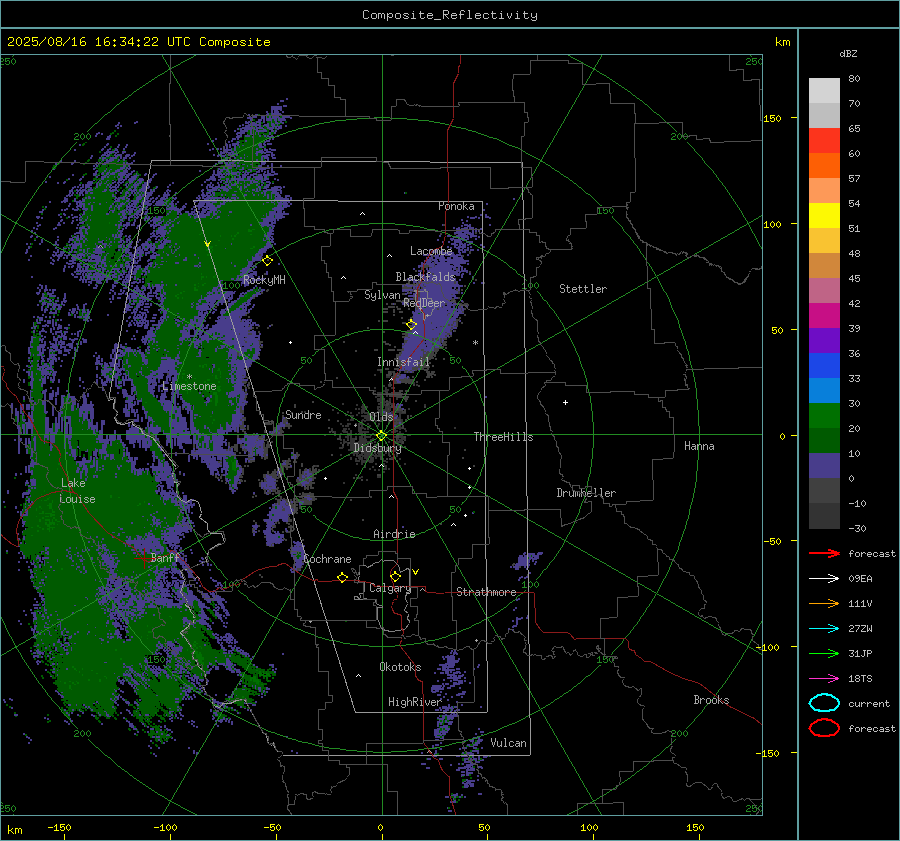Click the Brooks city label
Screen dimensions: 900x841
point(711,700)
